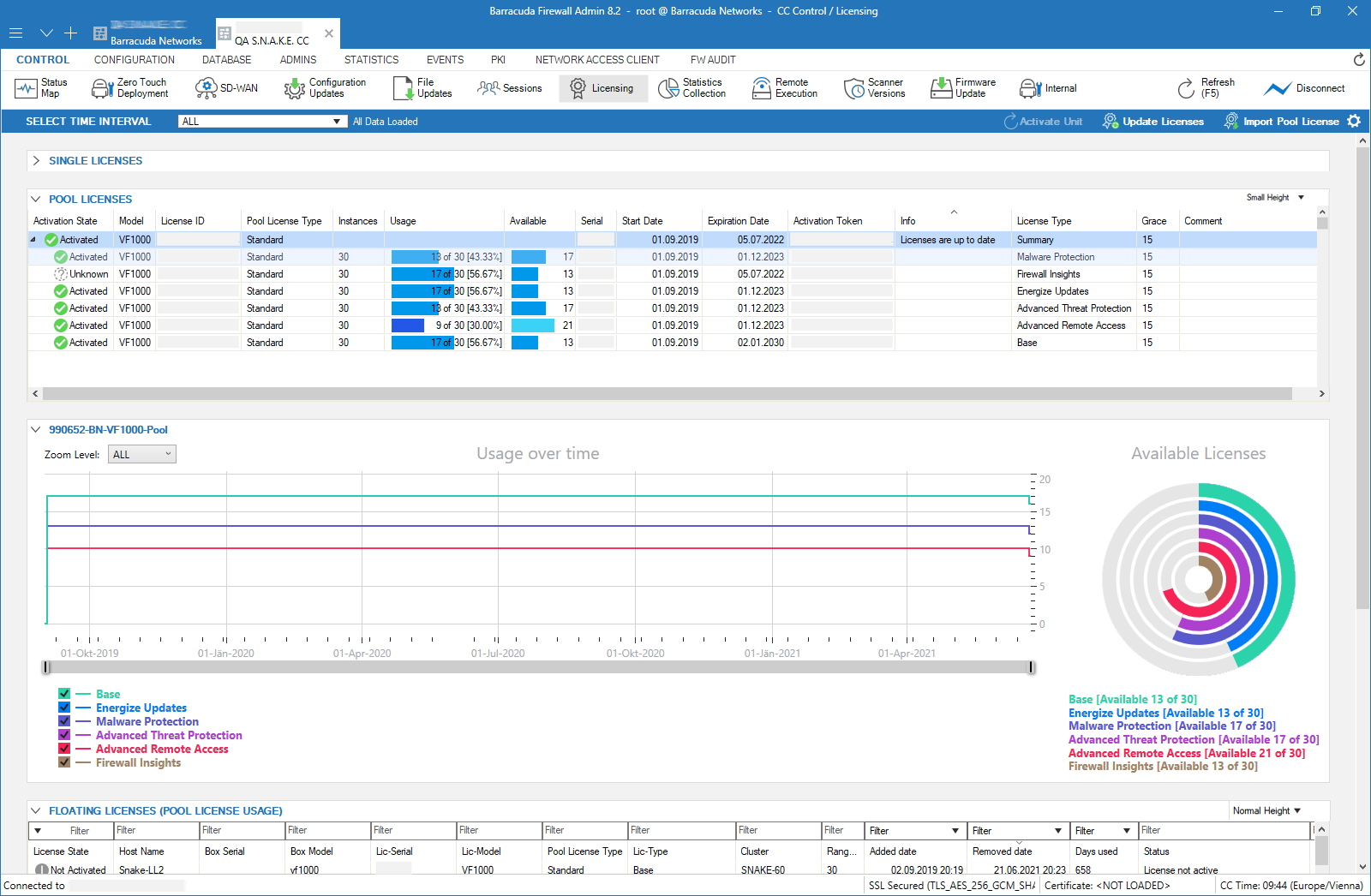Click the Host Name filter field
The width and height of the screenshot is (1371, 896).
pos(156,831)
